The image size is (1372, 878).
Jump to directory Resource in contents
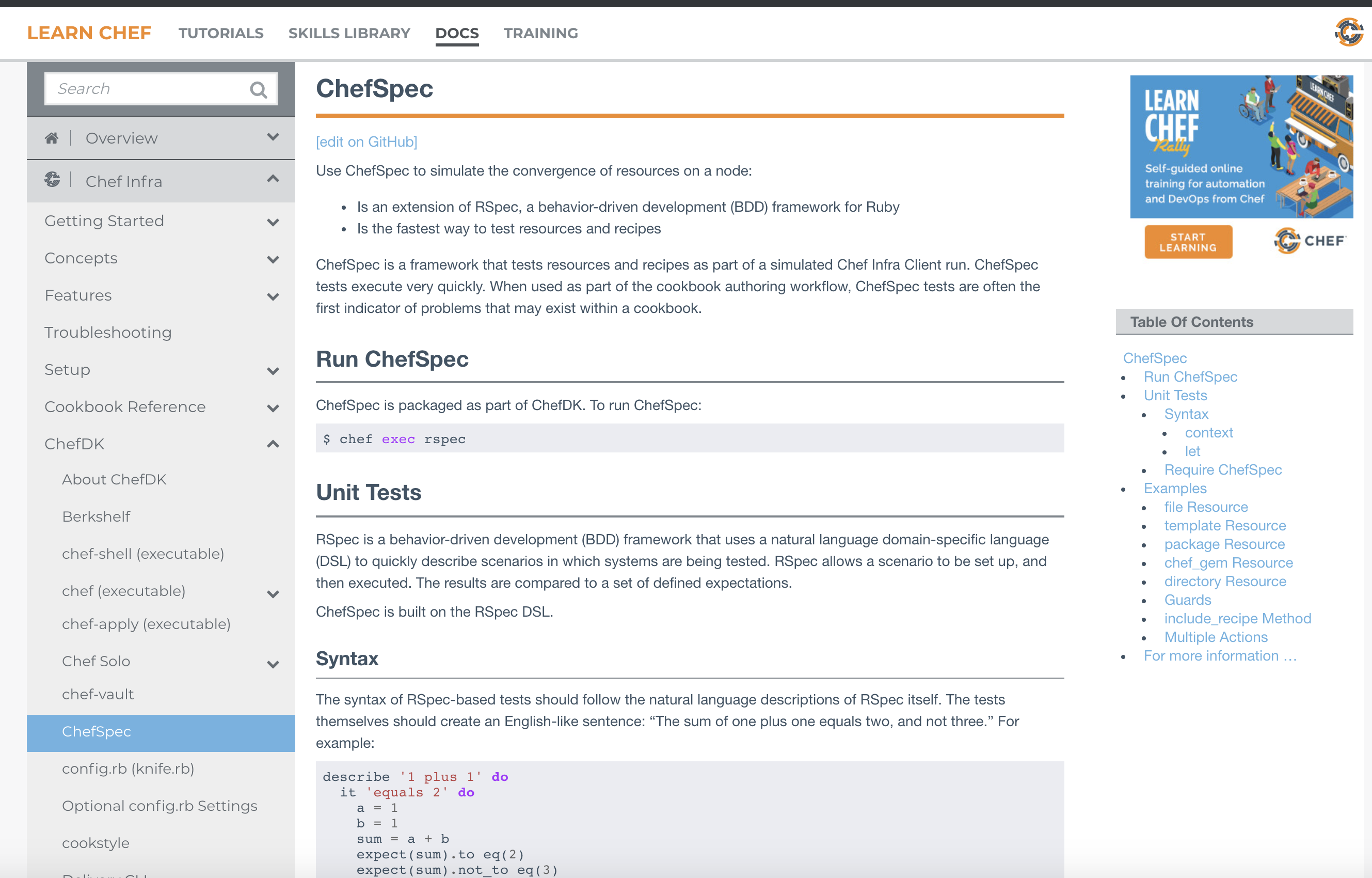pos(1225,582)
